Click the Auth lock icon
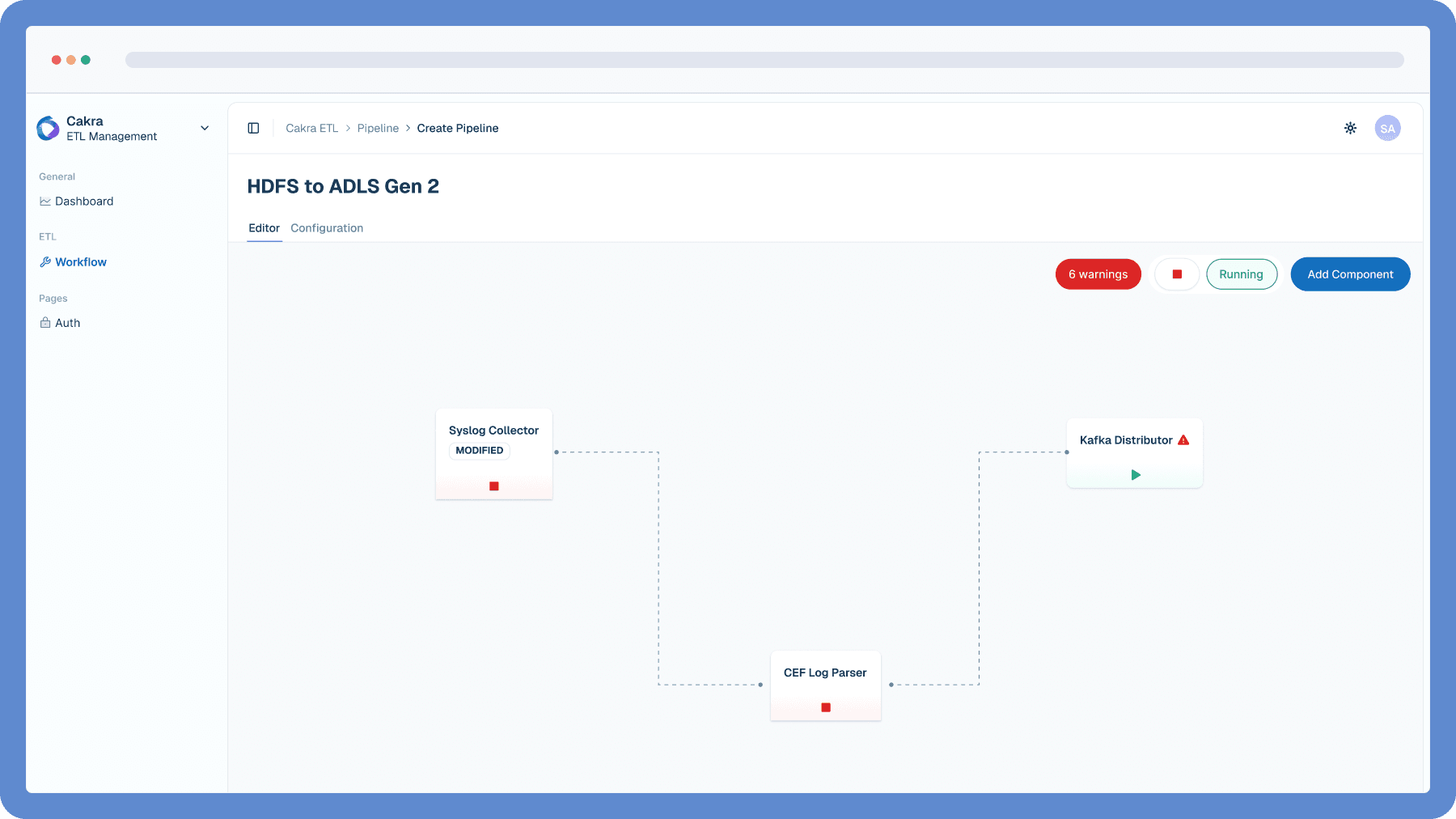Image resolution: width=1456 pixels, height=819 pixels. (x=45, y=323)
